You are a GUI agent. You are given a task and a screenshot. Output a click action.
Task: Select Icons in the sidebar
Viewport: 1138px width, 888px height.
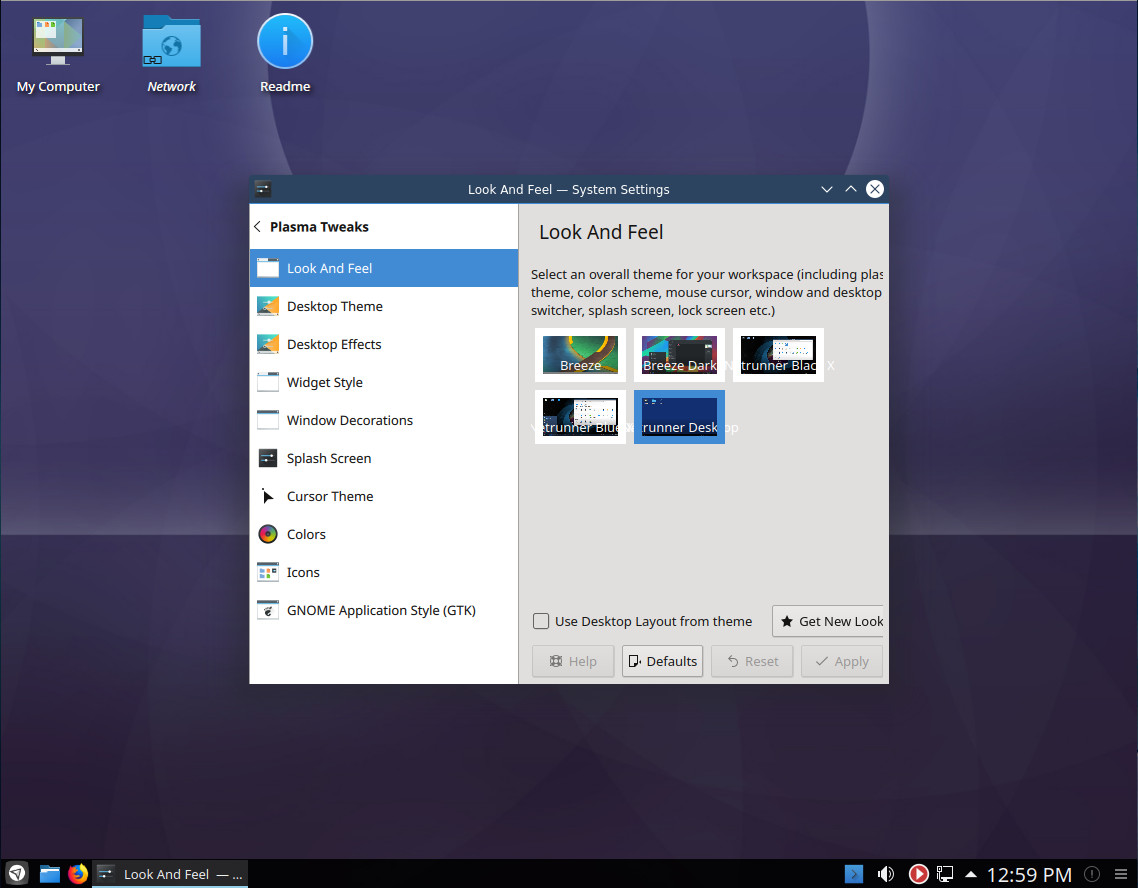[383, 572]
